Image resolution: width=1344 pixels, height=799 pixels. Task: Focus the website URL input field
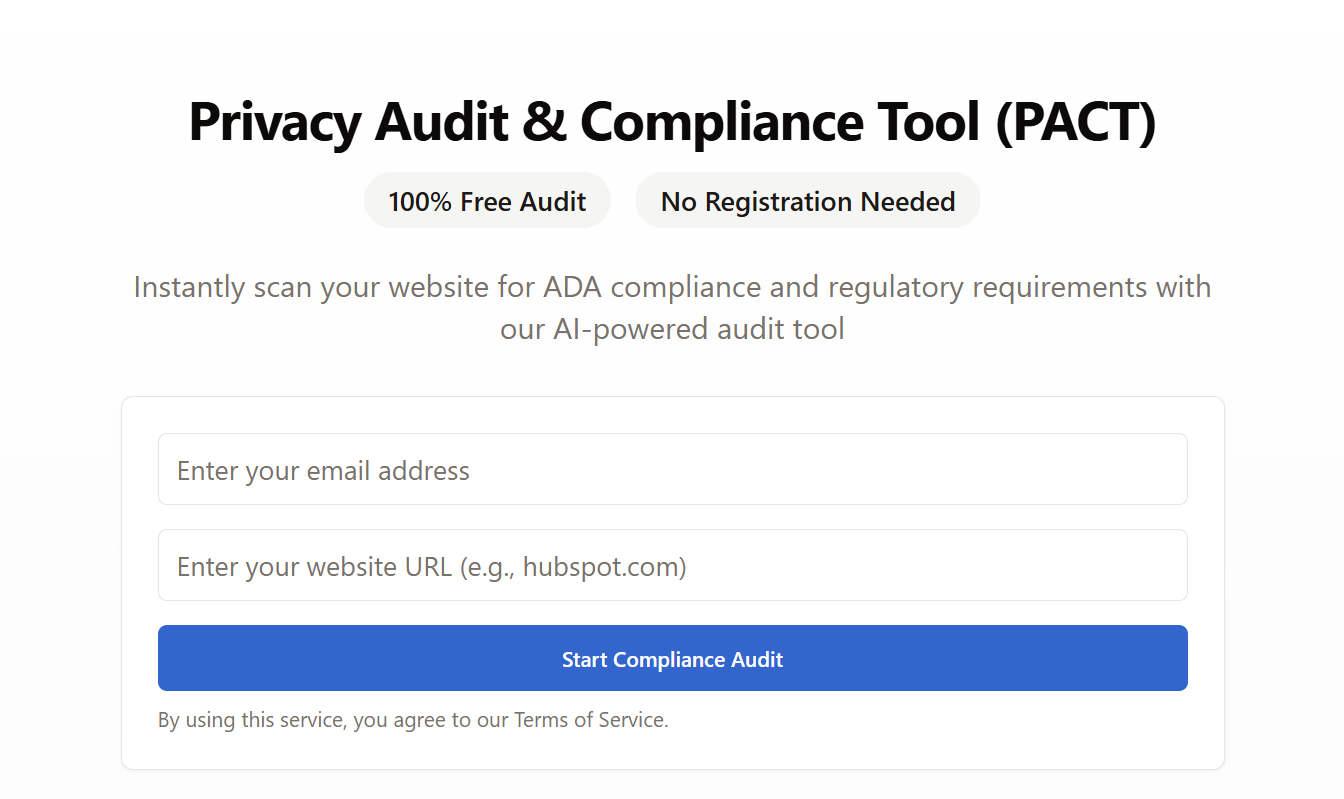pyautogui.click(x=672, y=566)
